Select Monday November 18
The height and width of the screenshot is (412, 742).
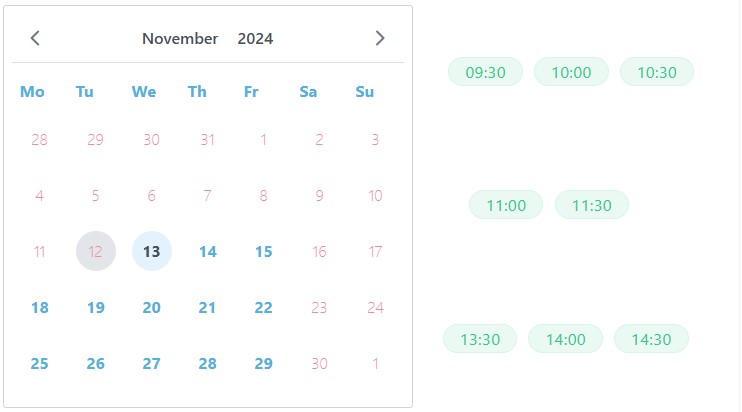coord(40,308)
